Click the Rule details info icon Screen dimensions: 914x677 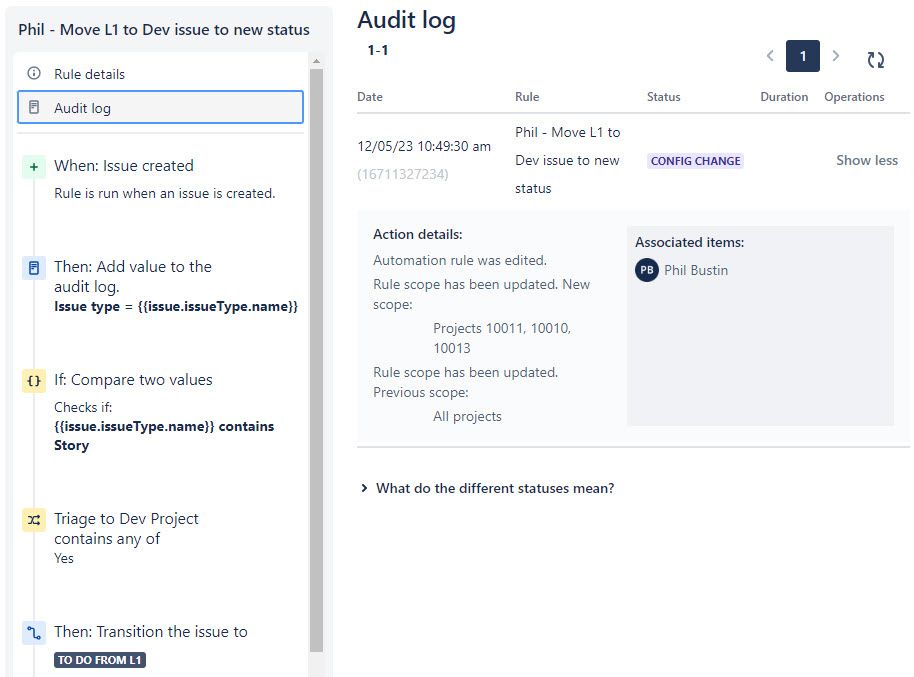(34, 73)
